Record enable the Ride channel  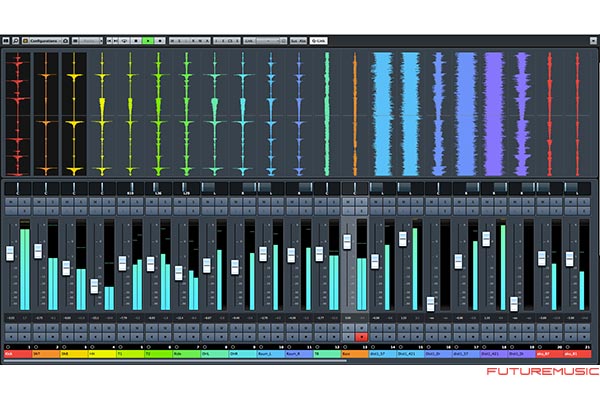click(193, 337)
